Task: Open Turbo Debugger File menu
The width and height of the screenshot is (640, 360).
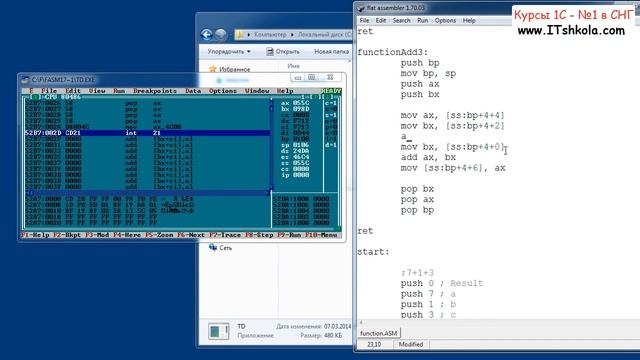Action: (x=49, y=91)
